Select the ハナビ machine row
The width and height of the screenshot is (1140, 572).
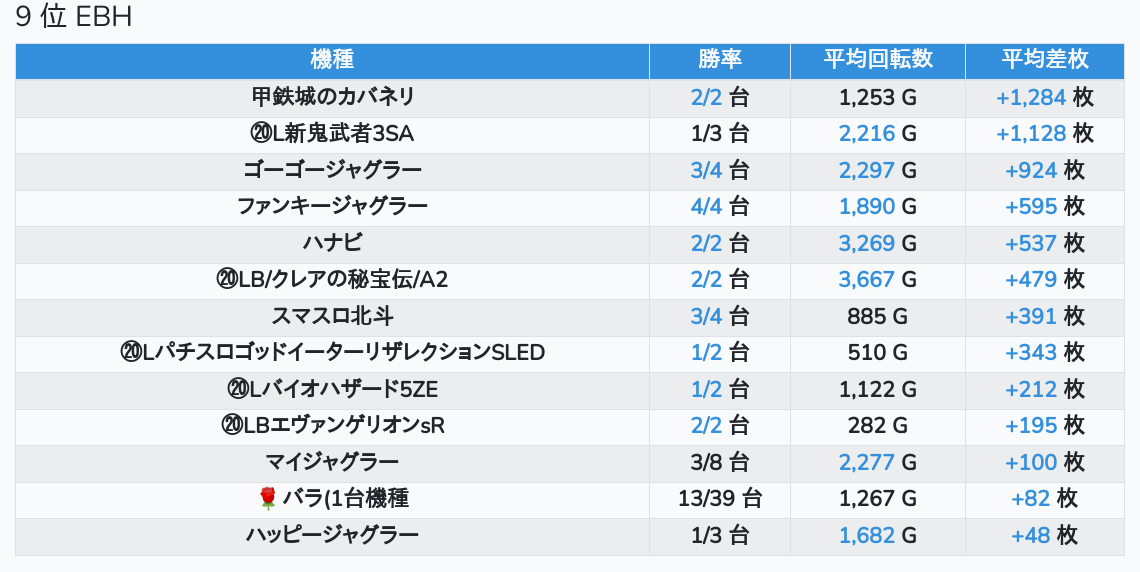332,243
